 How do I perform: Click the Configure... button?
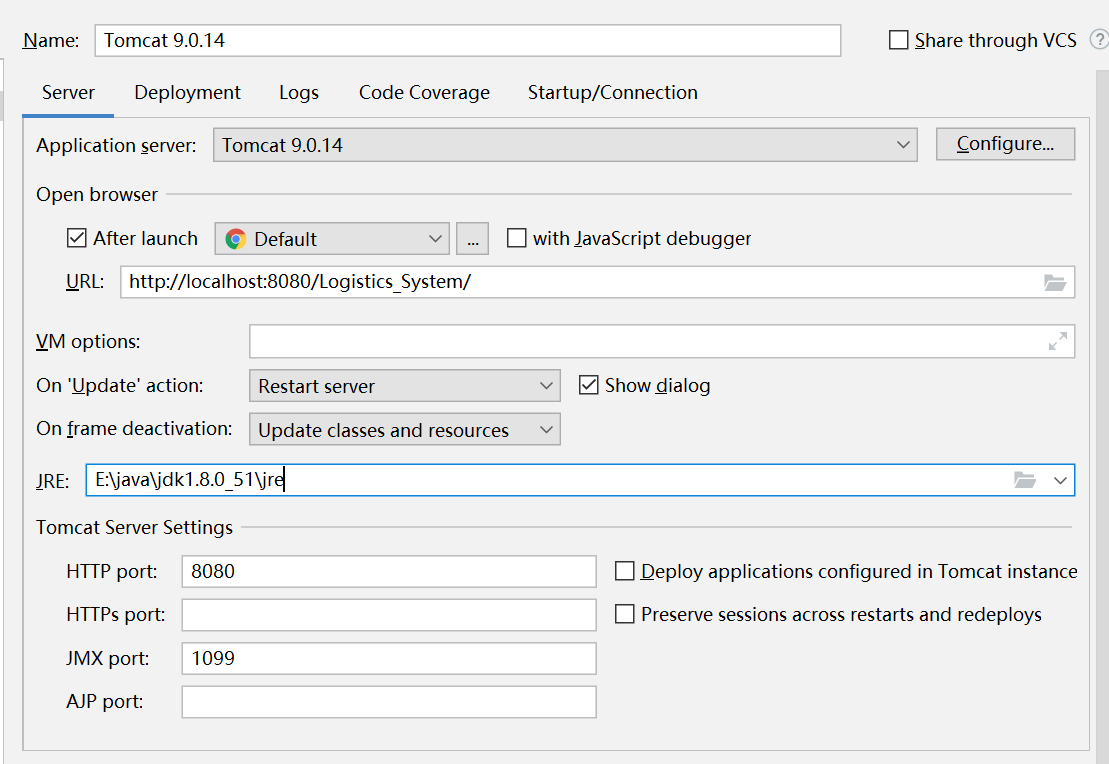1005,144
